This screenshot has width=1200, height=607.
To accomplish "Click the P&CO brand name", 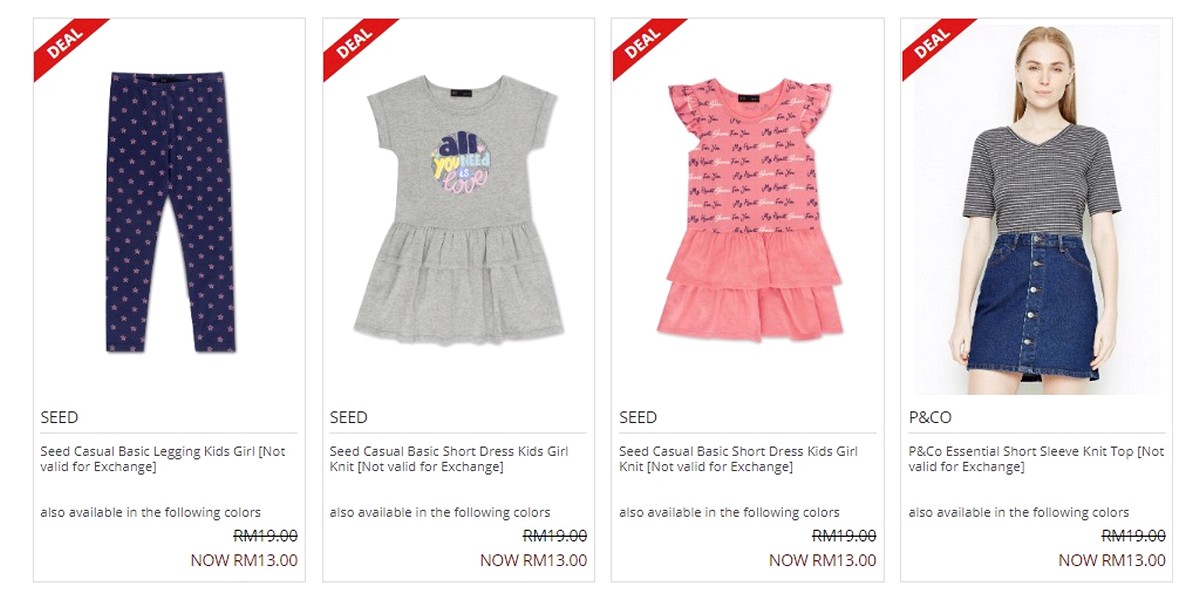I will click(x=930, y=417).
